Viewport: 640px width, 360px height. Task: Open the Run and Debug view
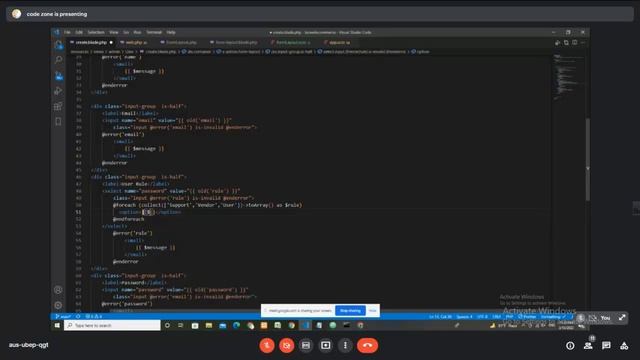58,91
